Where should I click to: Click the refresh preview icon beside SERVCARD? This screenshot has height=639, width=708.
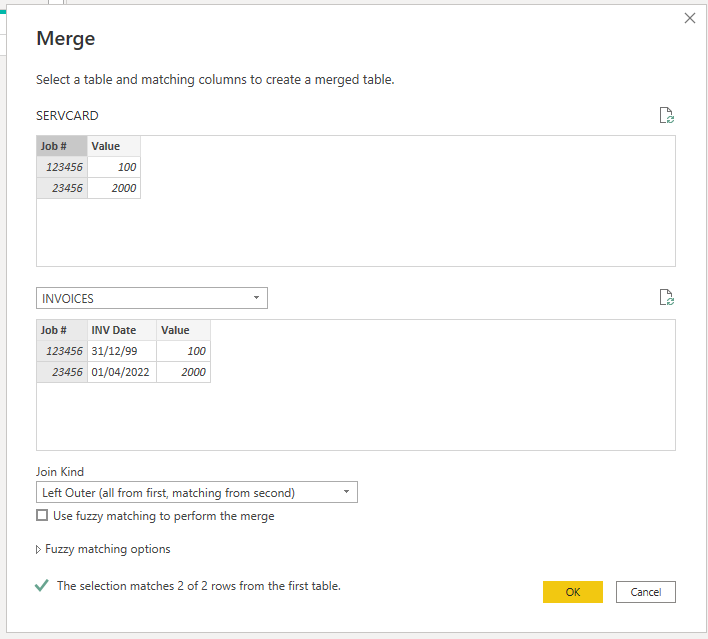coord(666,116)
